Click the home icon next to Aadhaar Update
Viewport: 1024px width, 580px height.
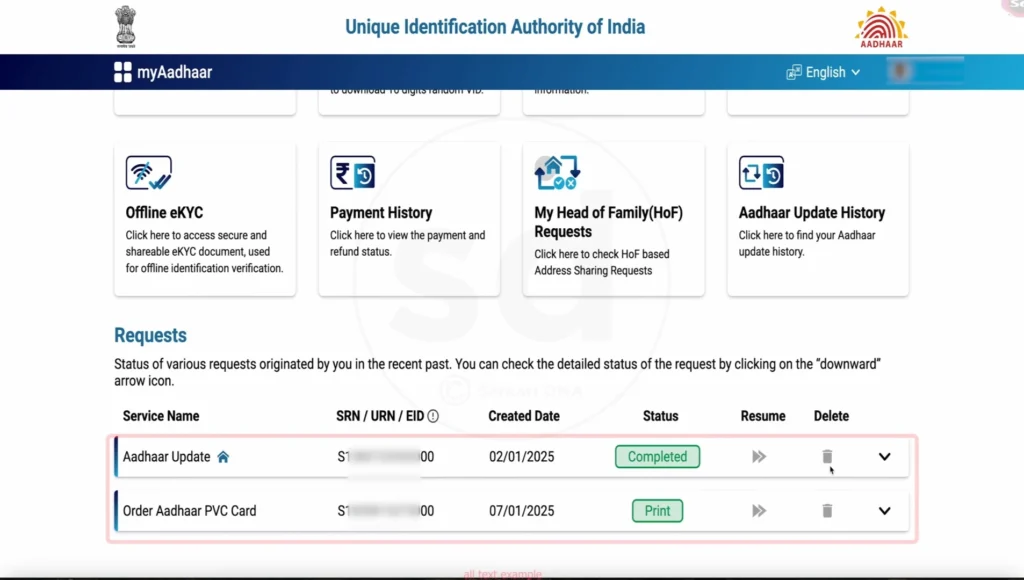pos(223,457)
